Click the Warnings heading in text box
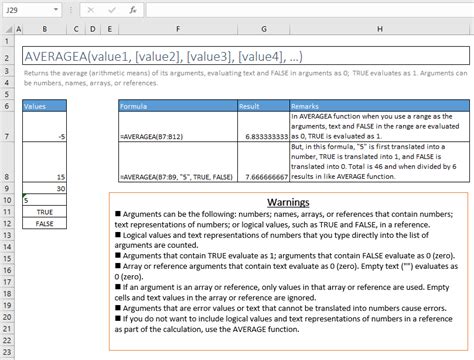 coord(288,202)
